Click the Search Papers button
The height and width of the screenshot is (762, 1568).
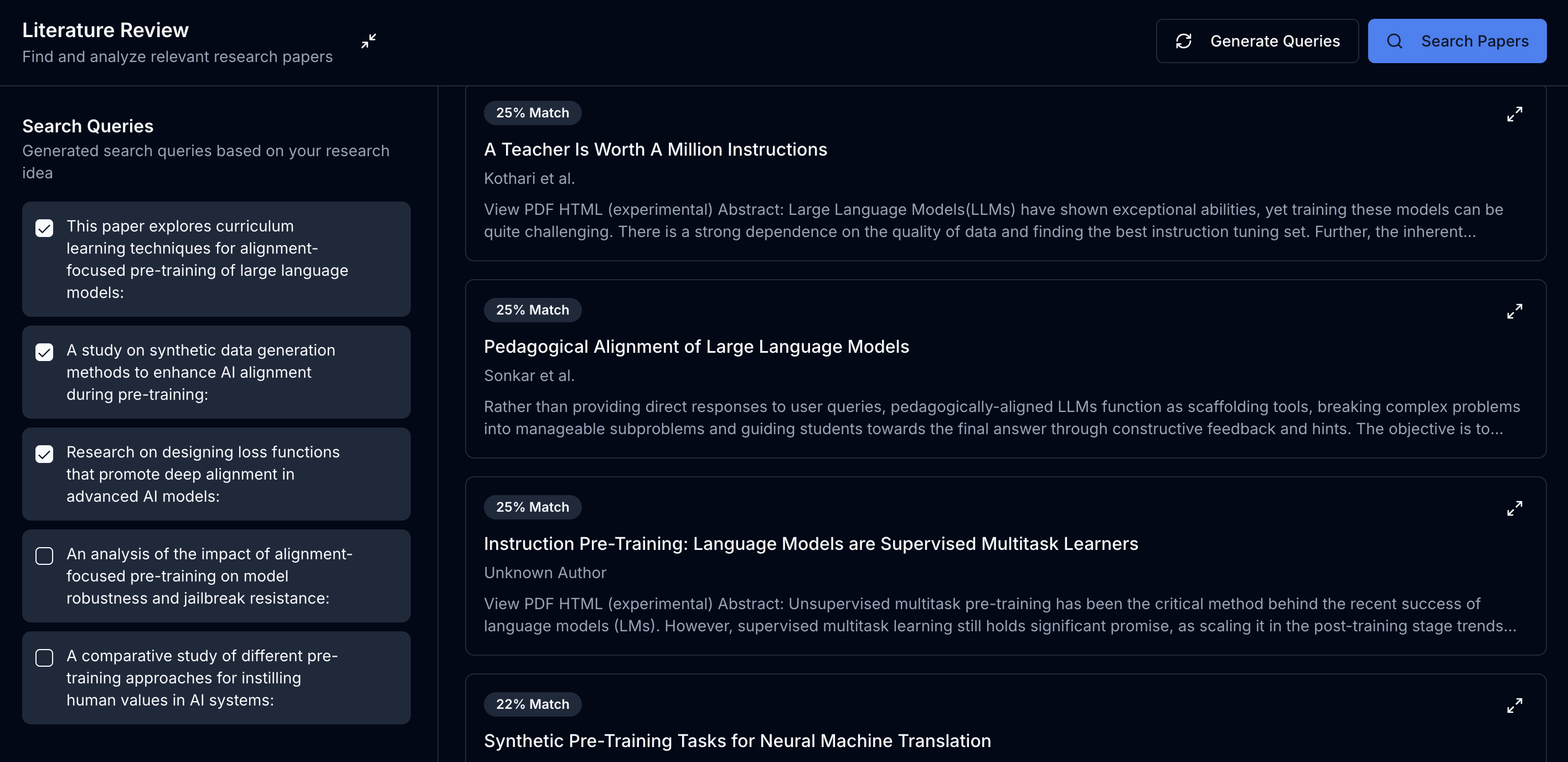(1457, 41)
